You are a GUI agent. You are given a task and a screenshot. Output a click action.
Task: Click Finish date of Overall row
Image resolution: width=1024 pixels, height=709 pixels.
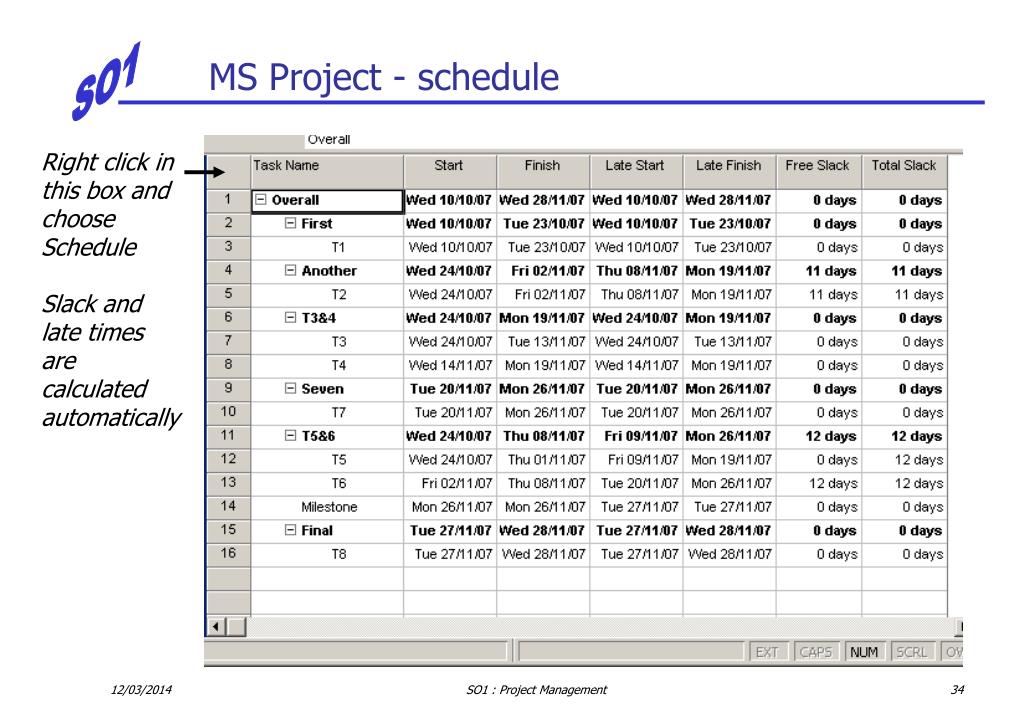pos(543,200)
